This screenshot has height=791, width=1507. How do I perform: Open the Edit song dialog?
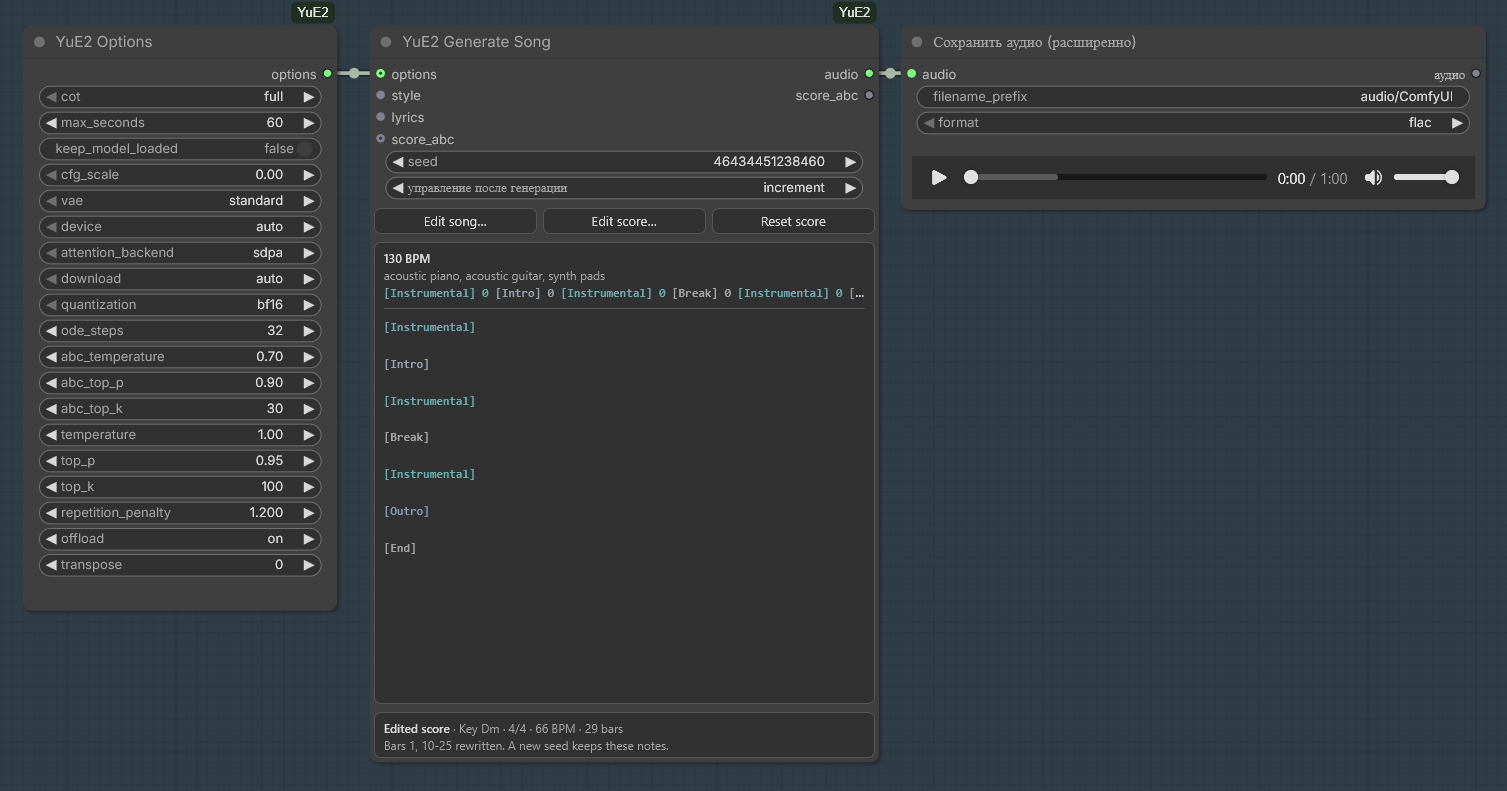point(455,221)
